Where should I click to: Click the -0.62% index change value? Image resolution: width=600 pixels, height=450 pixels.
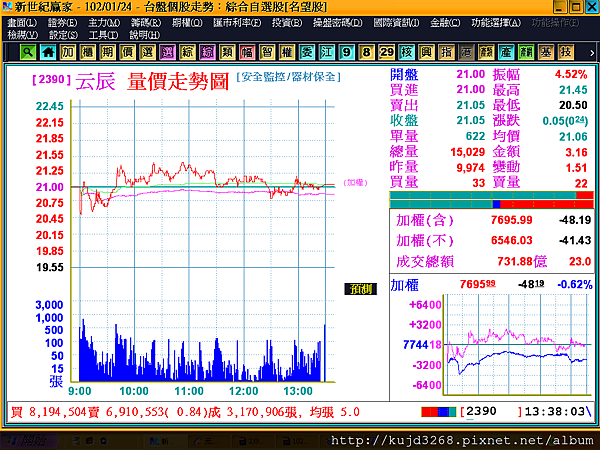coord(575,284)
